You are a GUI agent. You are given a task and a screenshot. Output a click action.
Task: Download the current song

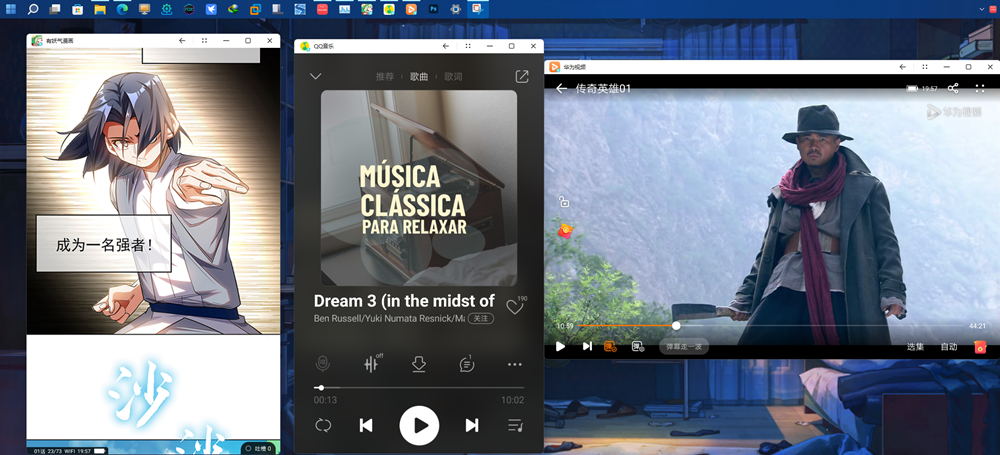418,364
